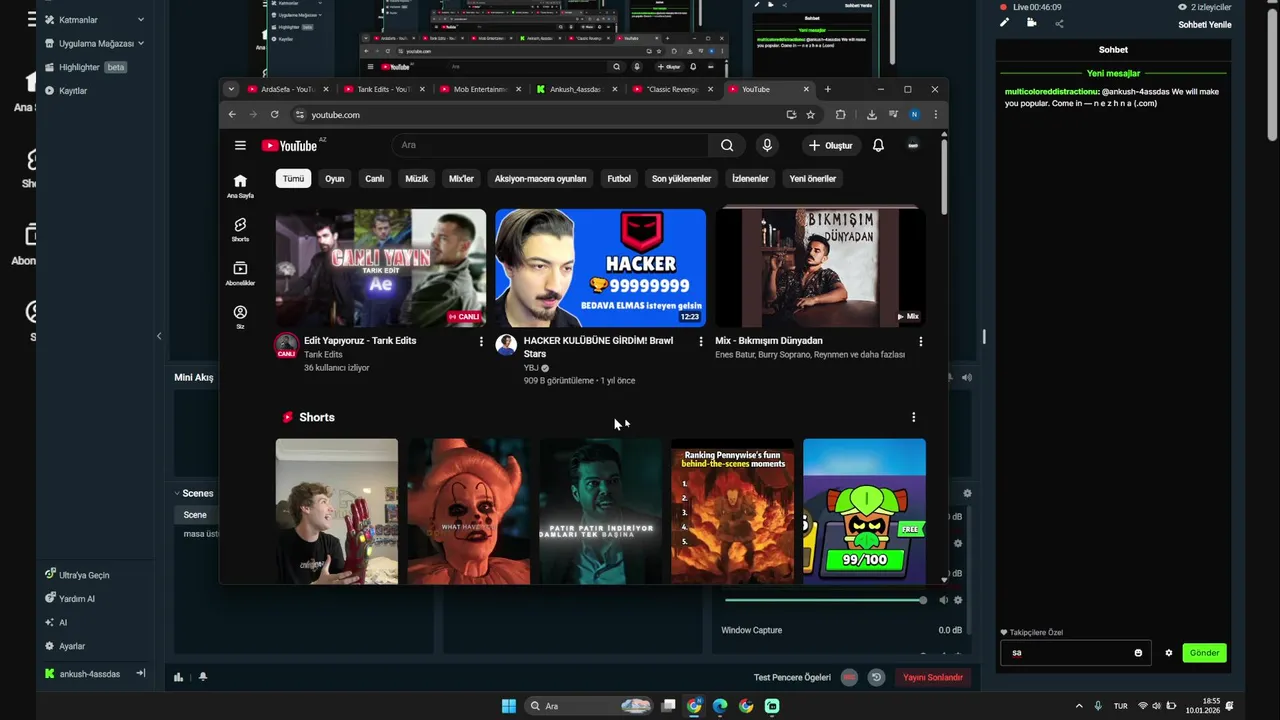Switch to Ankush_4assdas Kick tab
Screen dimensions: 1280x720
click(x=577, y=89)
